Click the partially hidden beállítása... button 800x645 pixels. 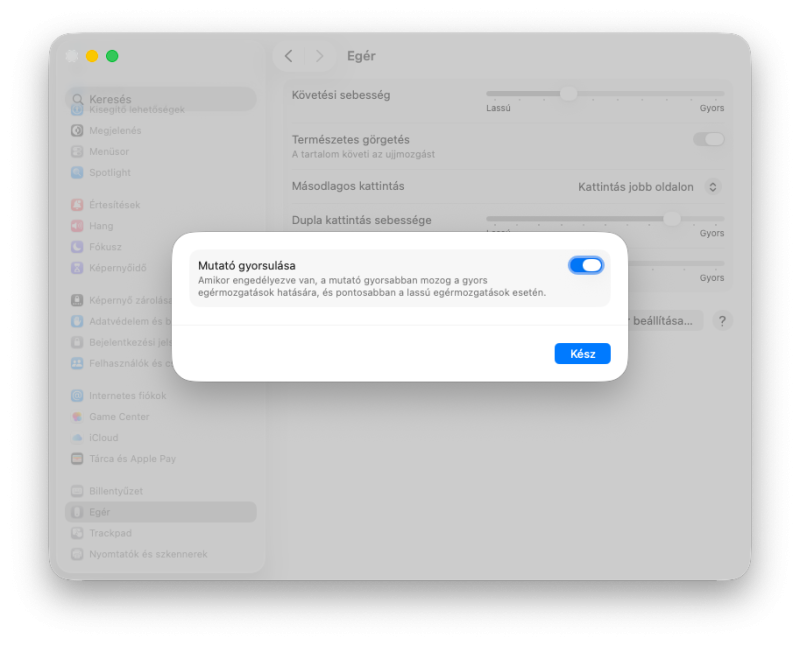click(665, 321)
